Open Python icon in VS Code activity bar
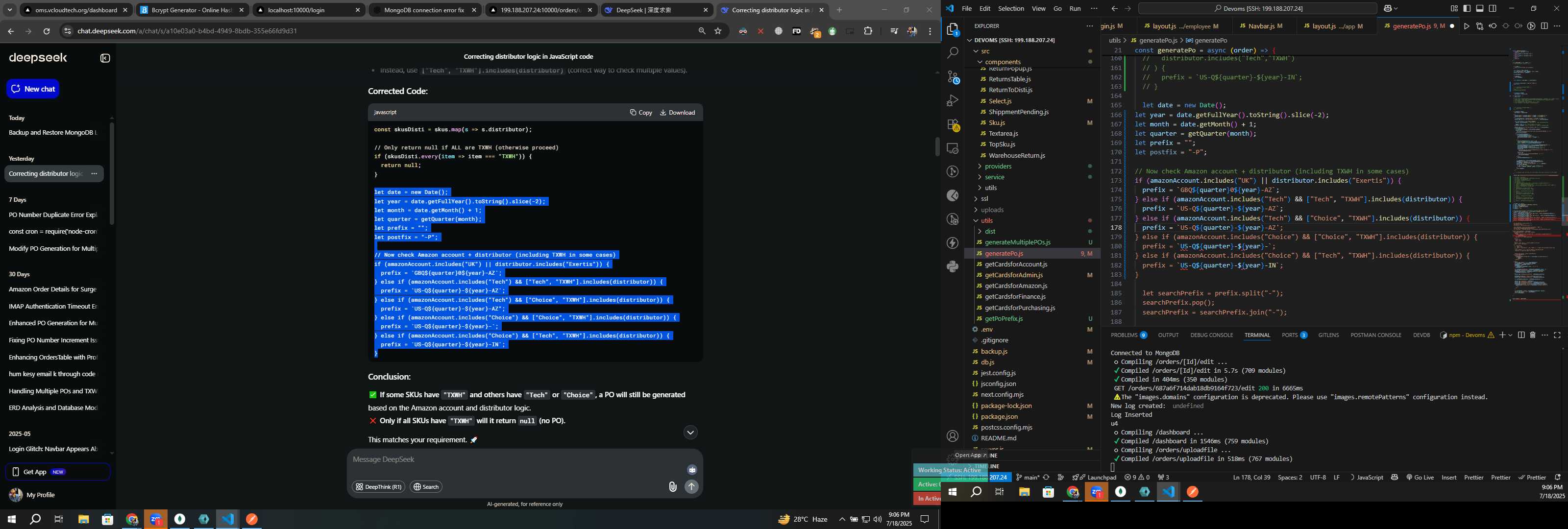 tap(953, 266)
